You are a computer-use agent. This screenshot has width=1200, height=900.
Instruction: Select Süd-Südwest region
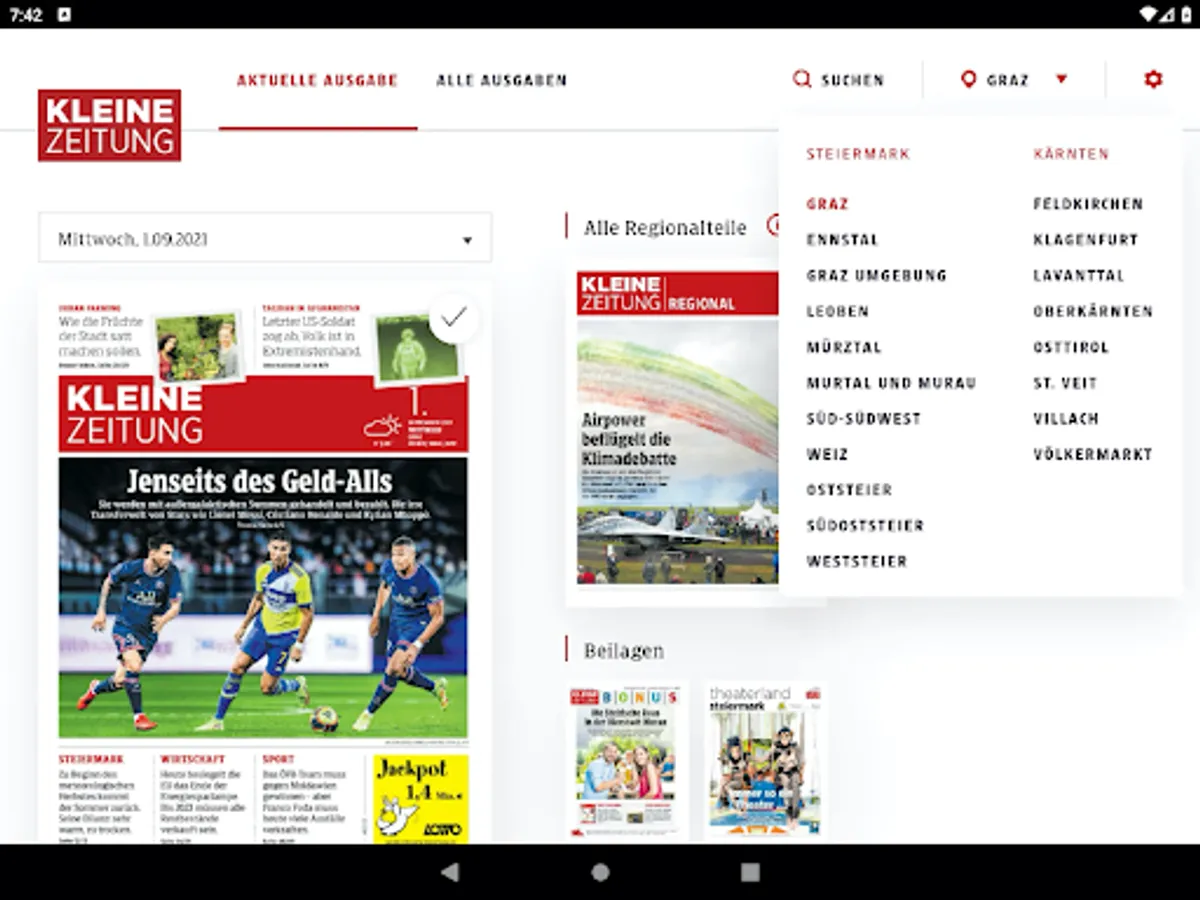864,419
